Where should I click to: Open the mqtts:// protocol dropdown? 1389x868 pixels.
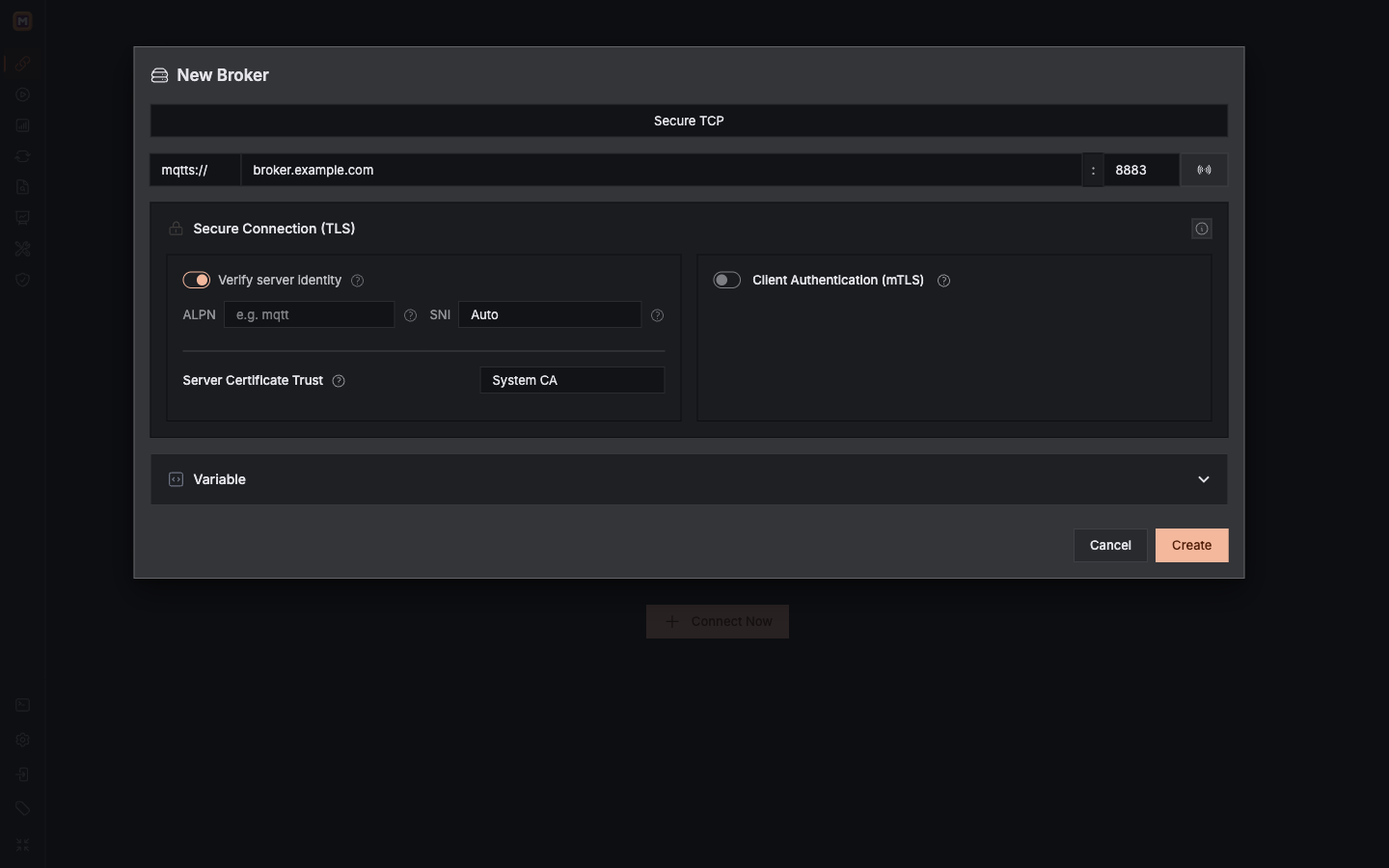[x=195, y=170]
